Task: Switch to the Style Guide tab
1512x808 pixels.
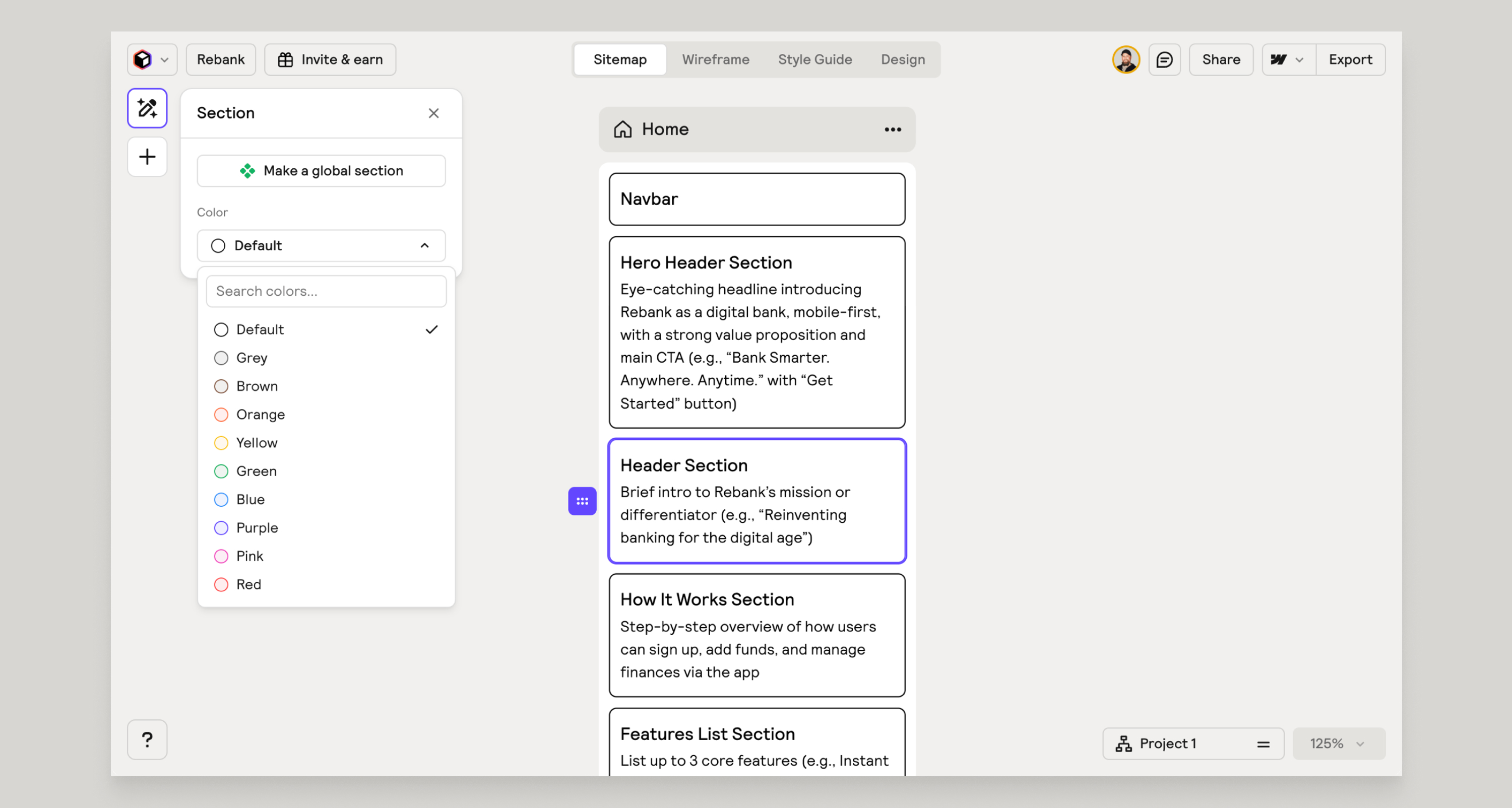Action: click(x=814, y=60)
